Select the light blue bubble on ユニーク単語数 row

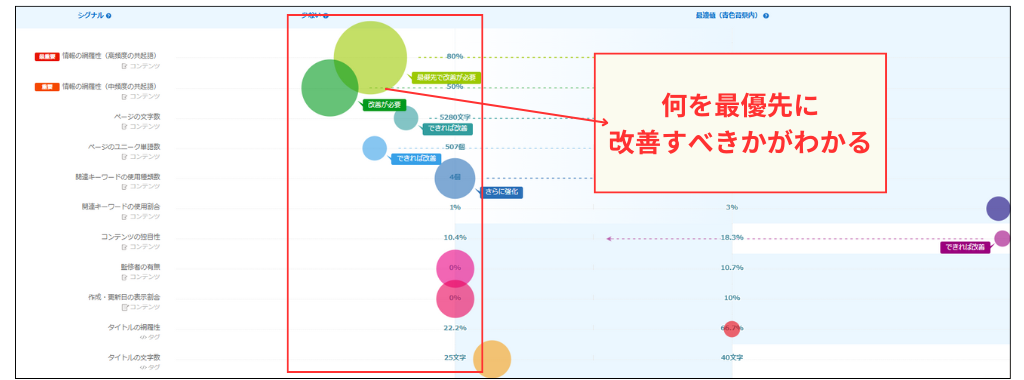[x=374, y=148]
